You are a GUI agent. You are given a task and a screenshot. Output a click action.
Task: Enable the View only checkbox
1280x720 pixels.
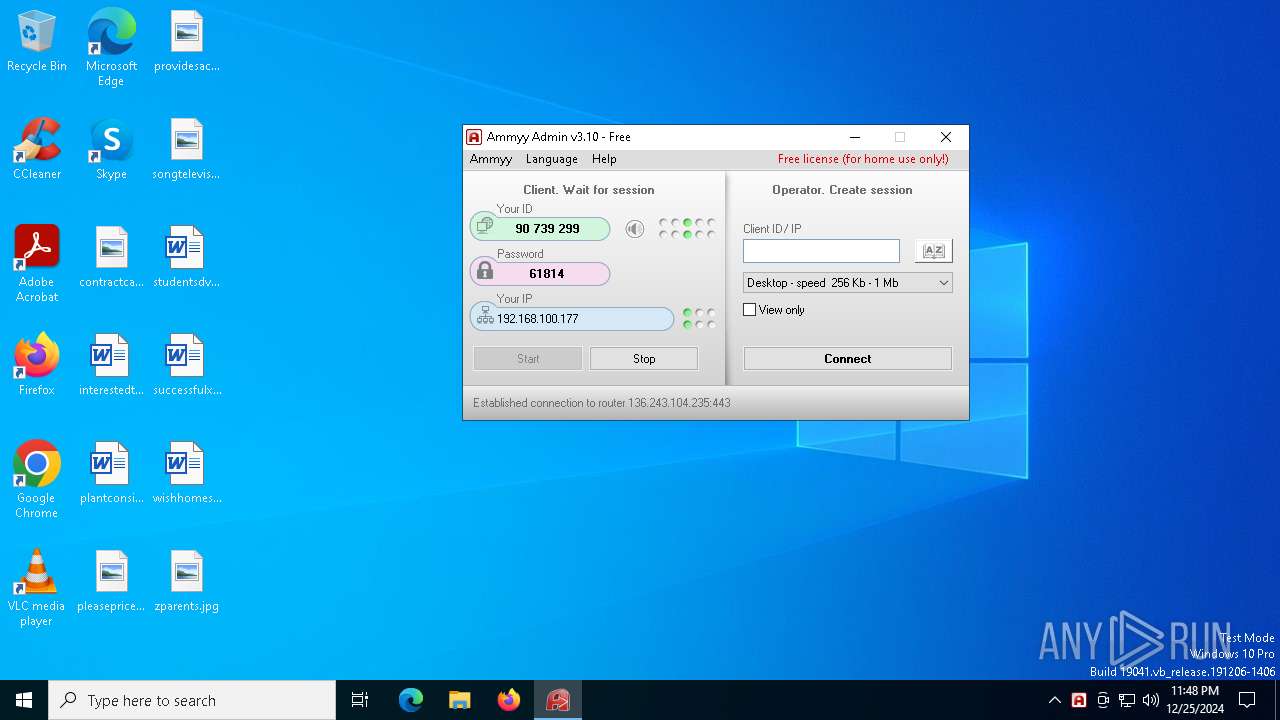click(749, 310)
